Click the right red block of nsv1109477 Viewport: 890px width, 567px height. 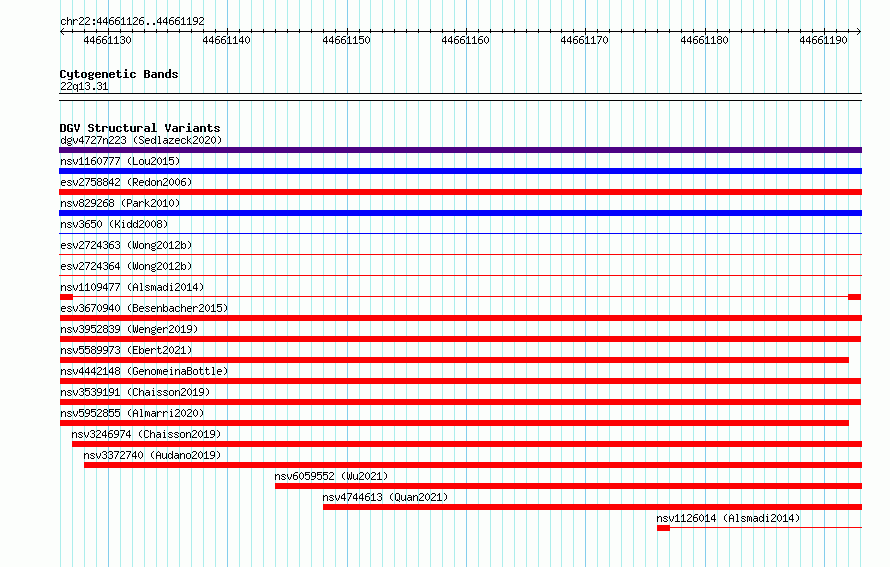(x=854, y=297)
